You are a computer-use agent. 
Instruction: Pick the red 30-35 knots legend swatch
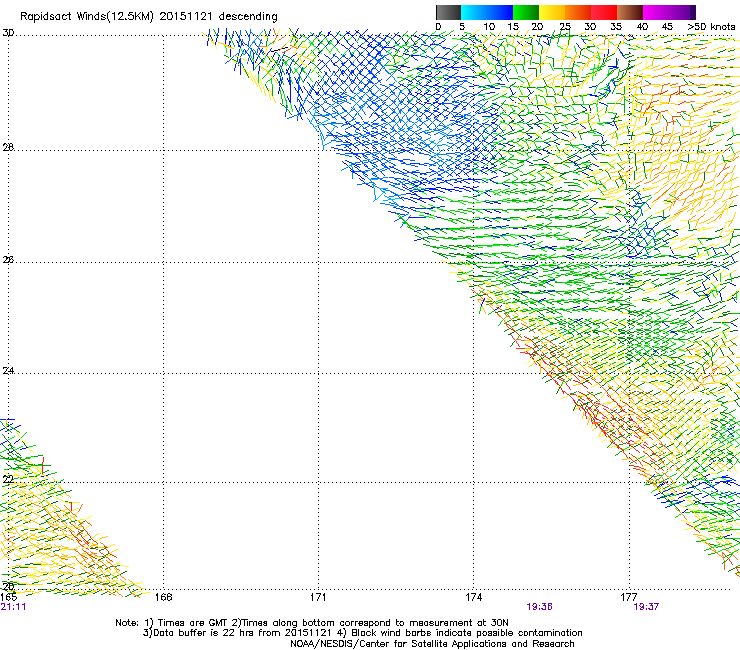(604, 12)
